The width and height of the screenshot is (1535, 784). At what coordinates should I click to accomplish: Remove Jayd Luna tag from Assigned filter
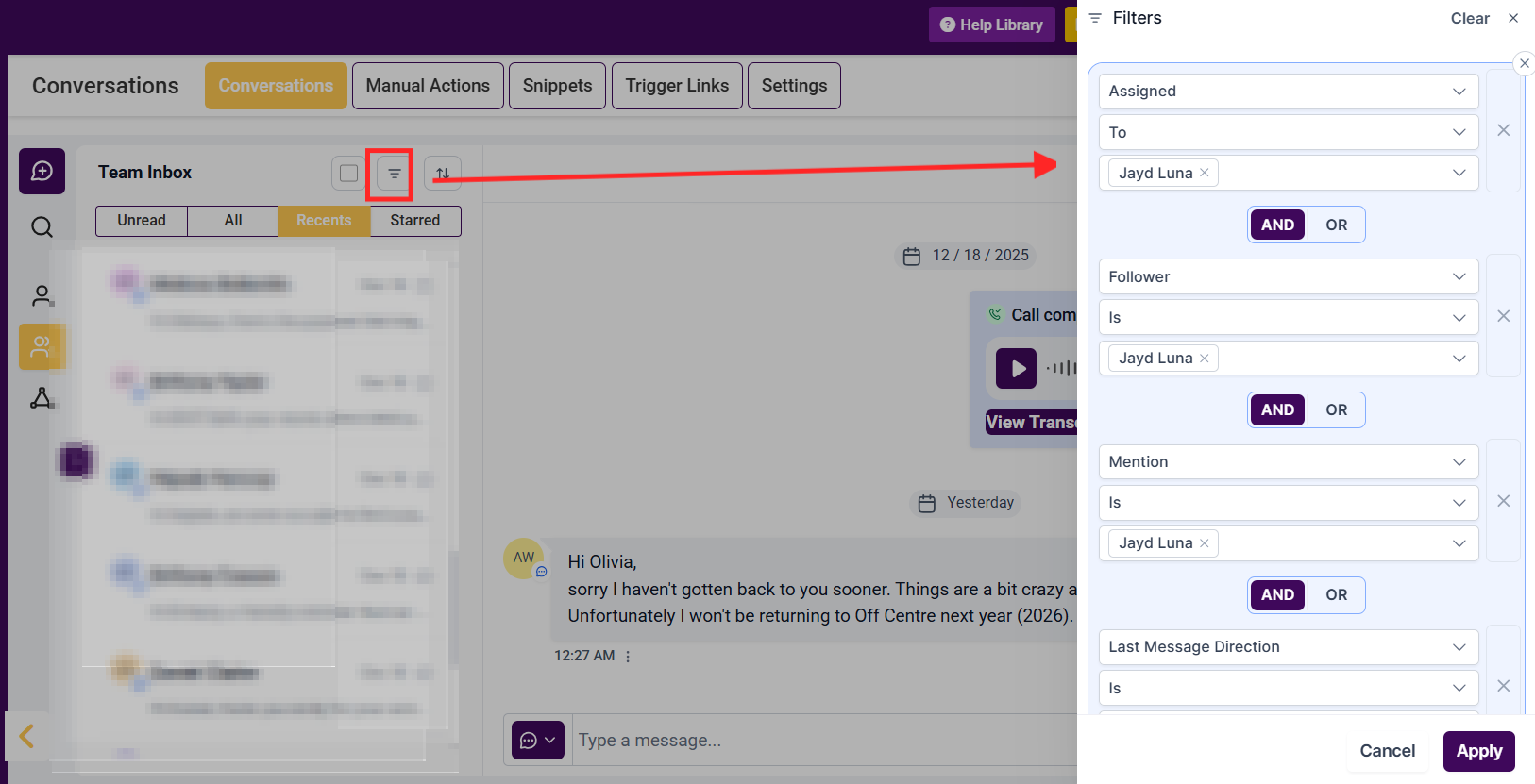[x=1205, y=173]
